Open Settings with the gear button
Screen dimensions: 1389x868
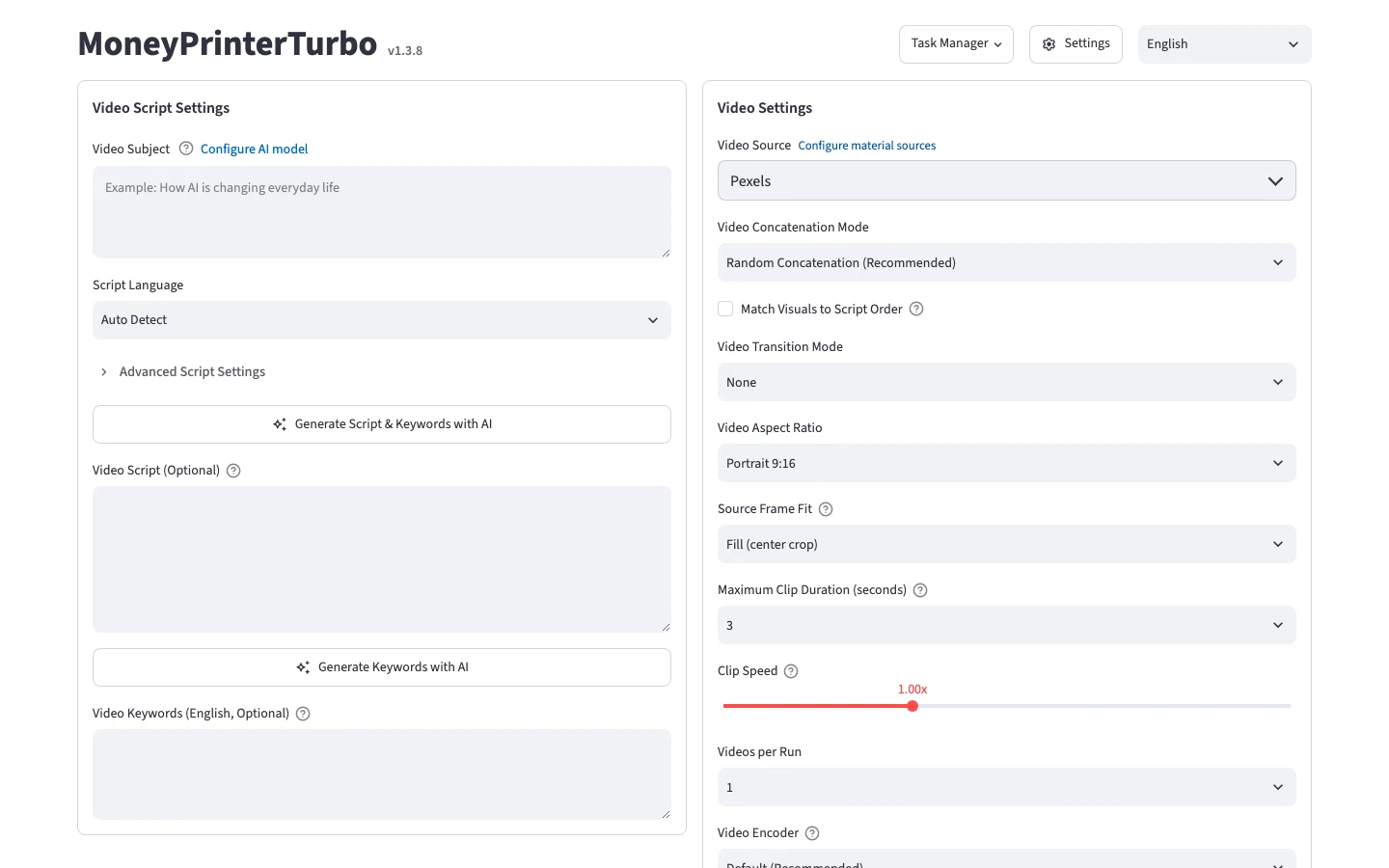(x=1076, y=44)
